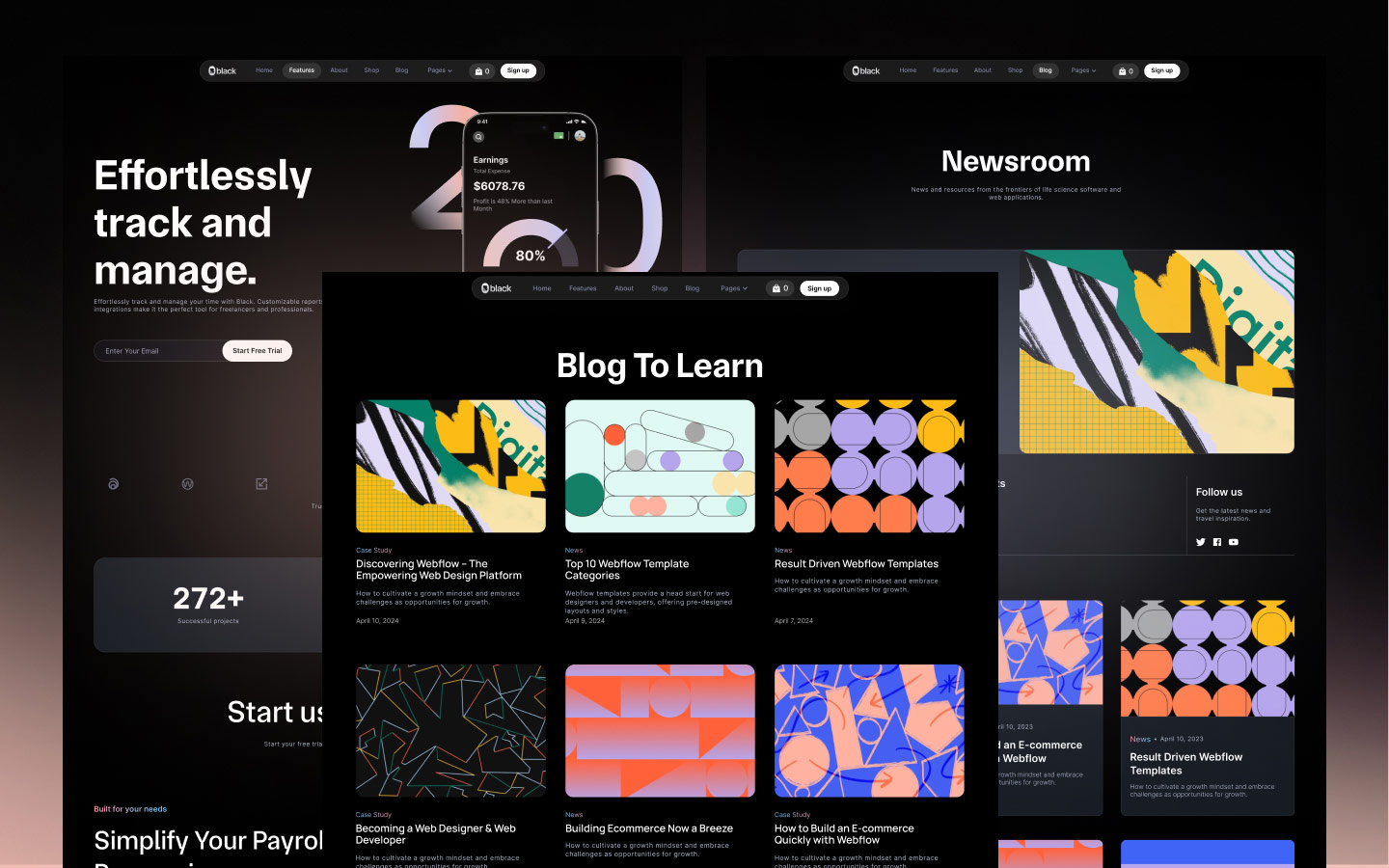The width and height of the screenshot is (1389, 868).
Task: Click the Result Driven thumbnail on the Newsroom page
Action: click(x=1208, y=658)
